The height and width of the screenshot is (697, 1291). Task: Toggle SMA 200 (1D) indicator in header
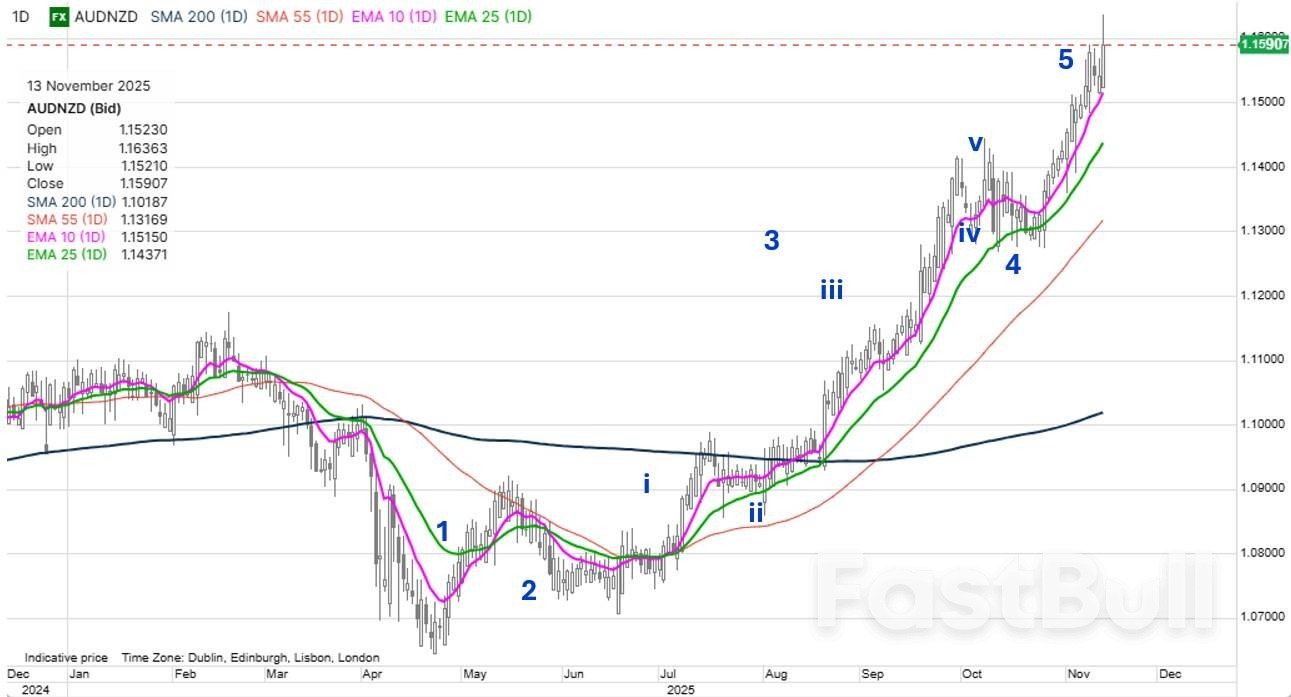pyautogui.click(x=198, y=17)
